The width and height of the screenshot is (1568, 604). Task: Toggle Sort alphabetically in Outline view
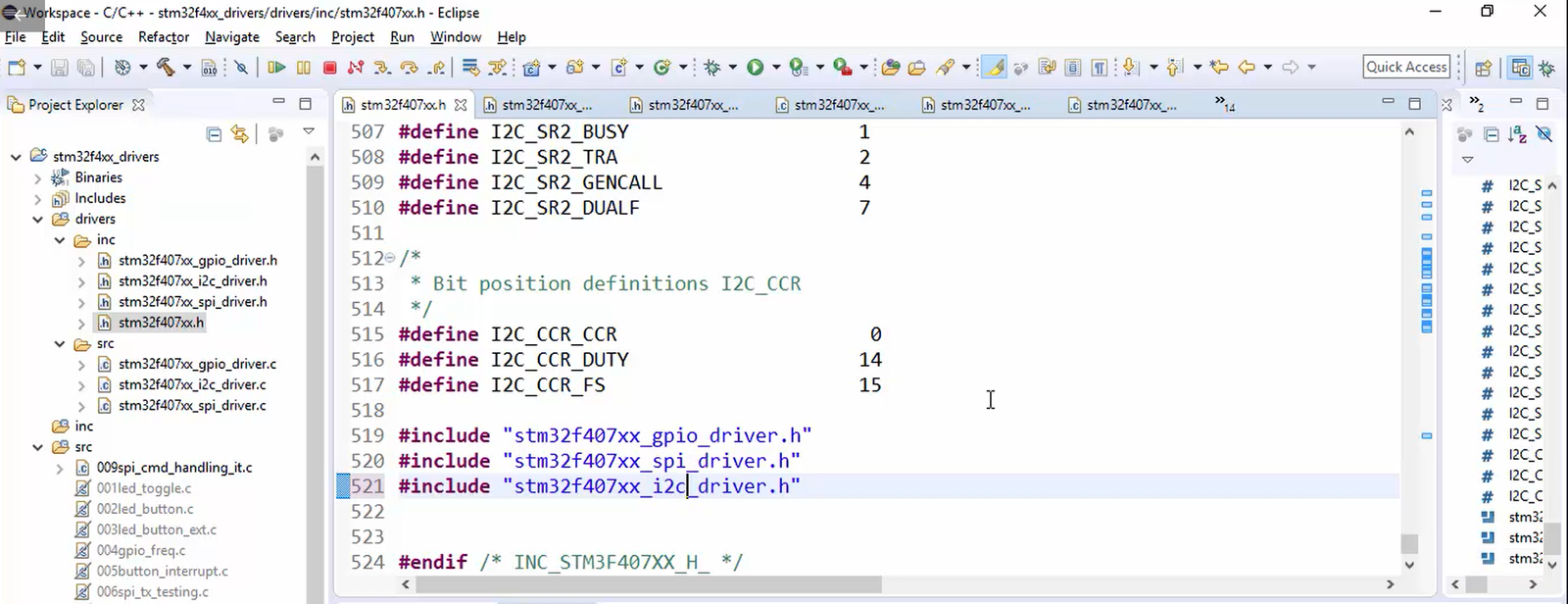(x=1518, y=134)
